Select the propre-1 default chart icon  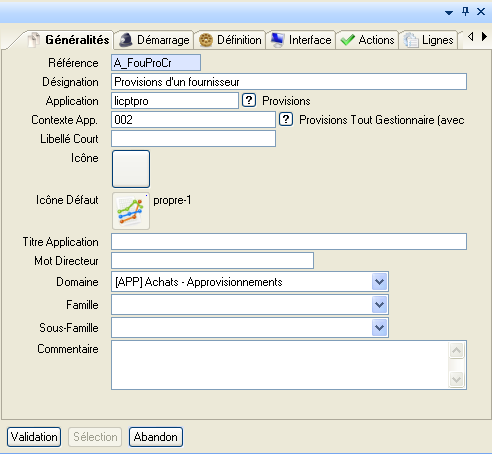tap(131, 211)
